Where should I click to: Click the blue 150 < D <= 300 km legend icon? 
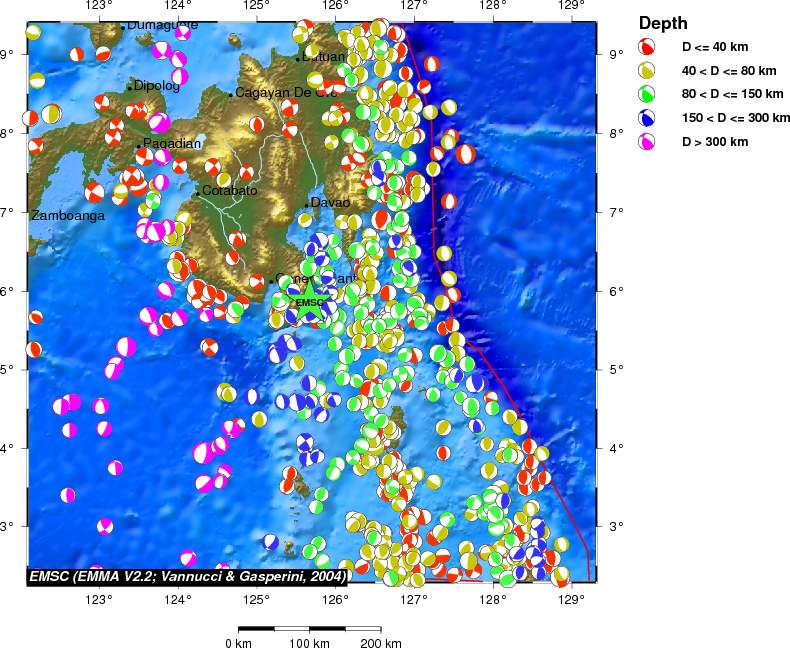(648, 118)
